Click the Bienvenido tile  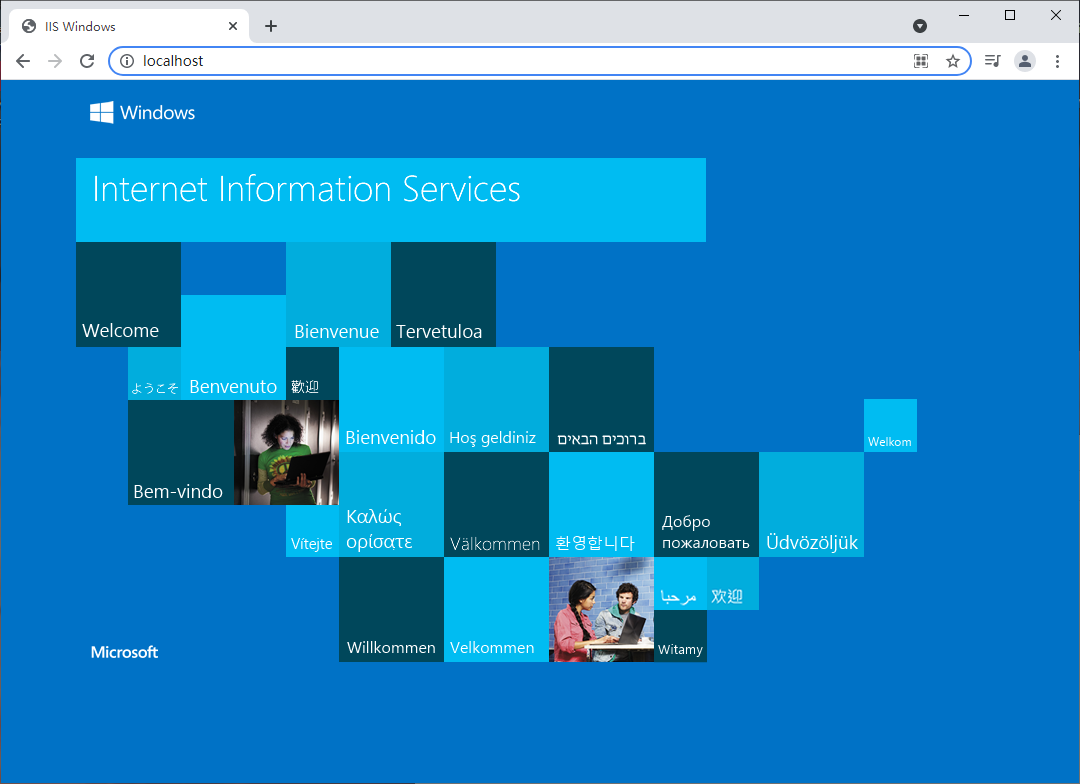coord(391,400)
